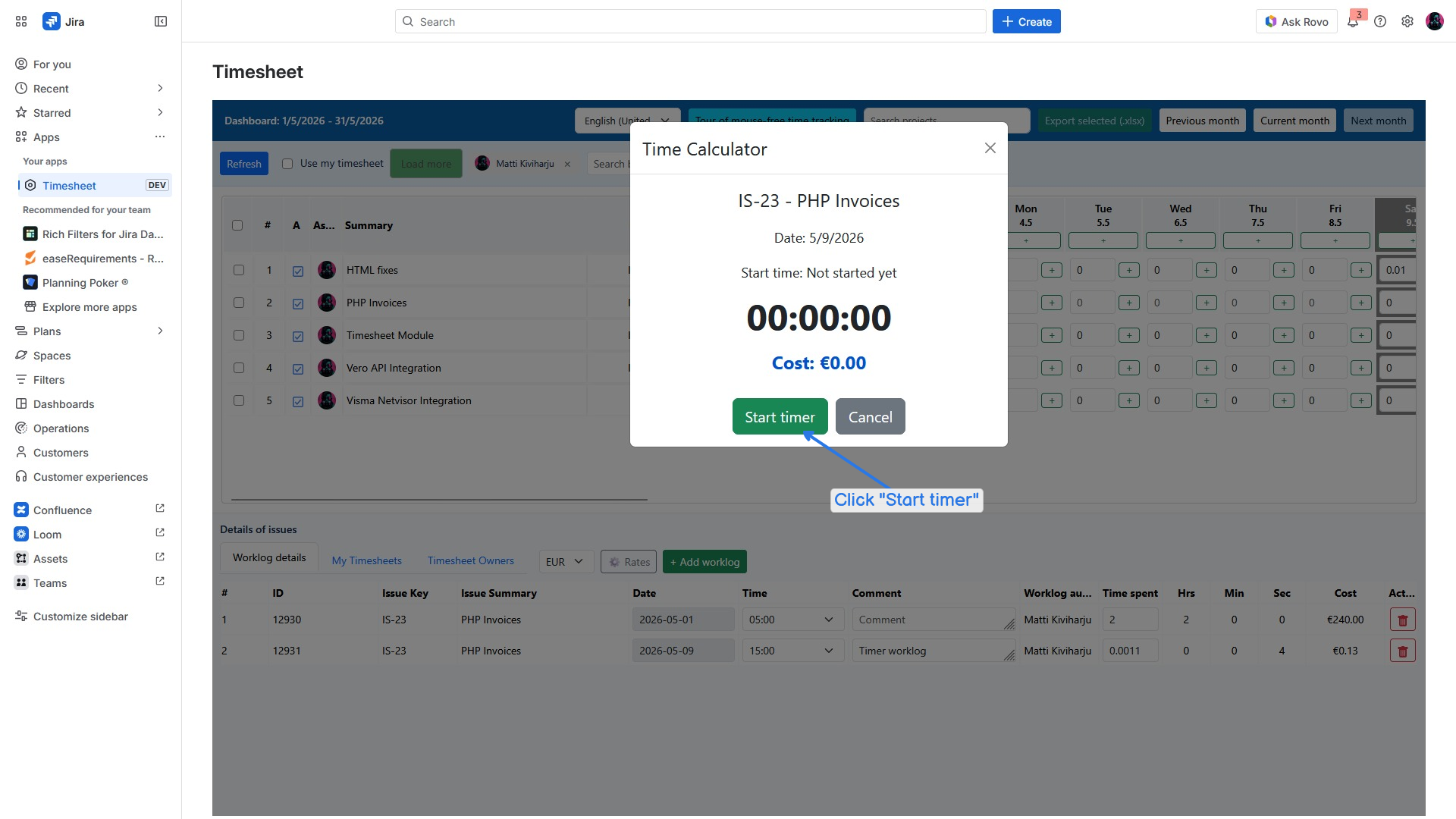Click Previous month button
This screenshot has height=819, width=1456.
point(1202,121)
